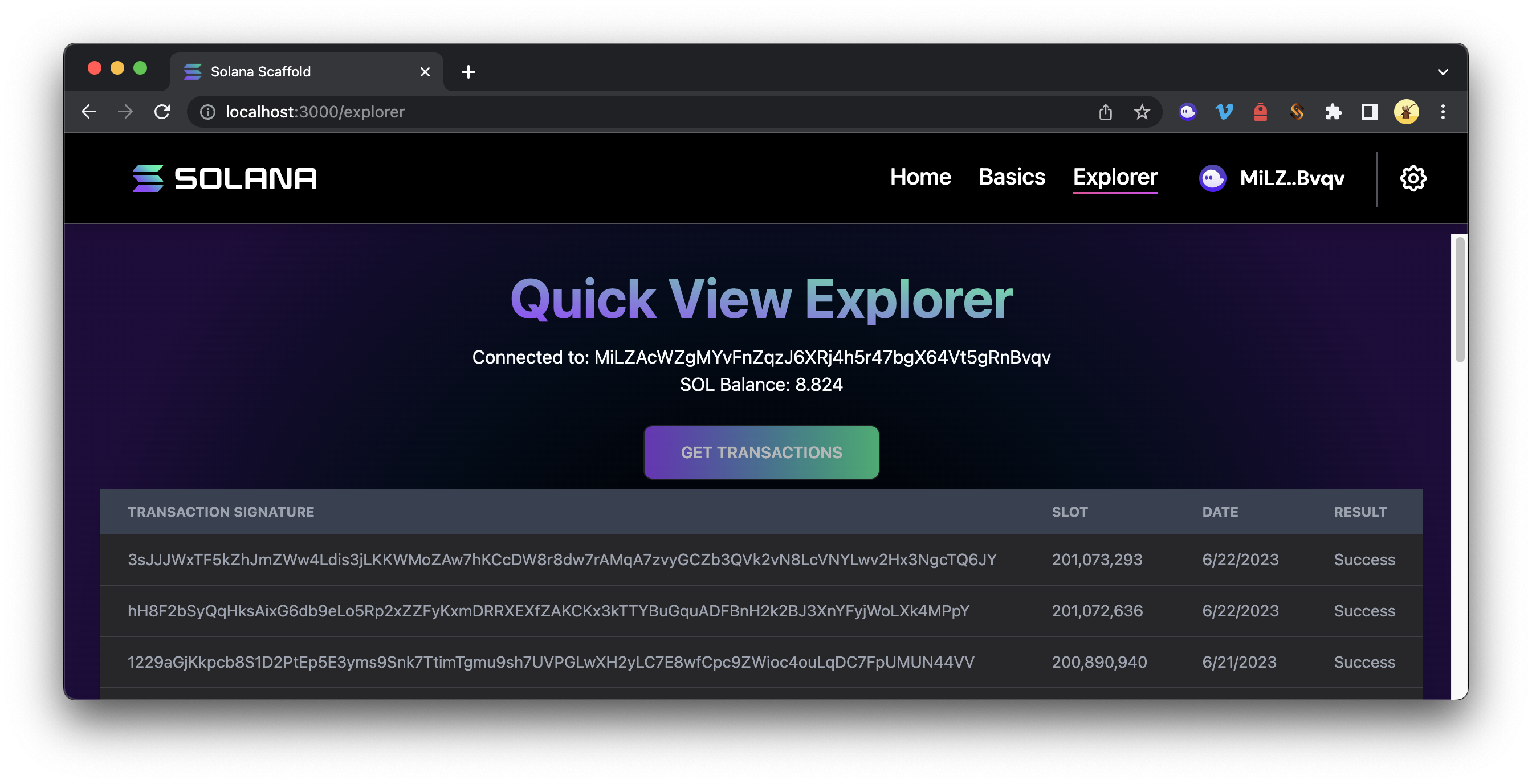Viewport: 1532px width, 784px height.
Task: Click the red lock extension icon
Action: coord(1260,112)
